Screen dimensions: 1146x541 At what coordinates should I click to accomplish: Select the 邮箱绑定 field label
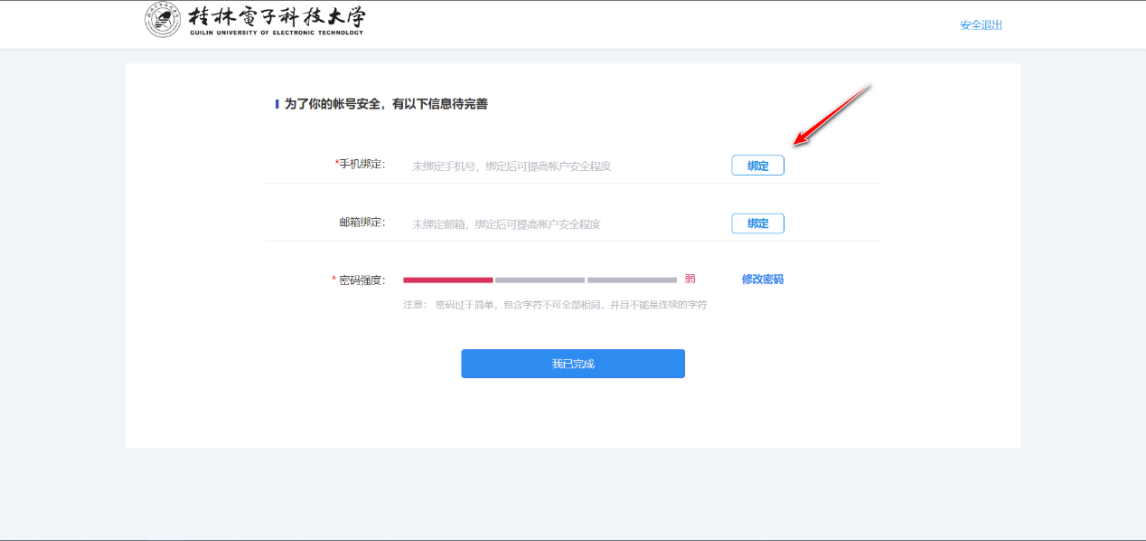(x=362, y=223)
